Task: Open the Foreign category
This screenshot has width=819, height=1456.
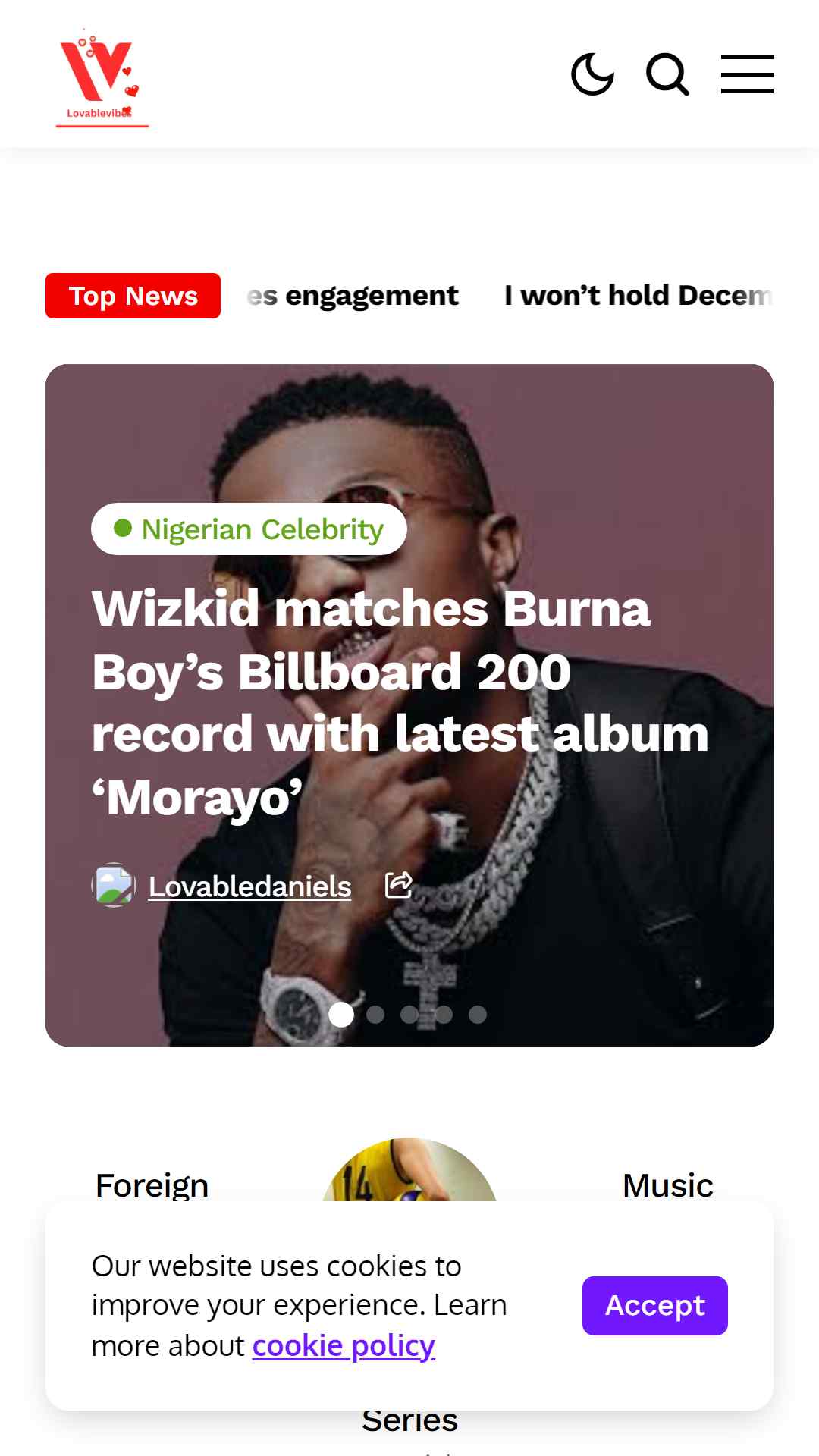Action: pos(152,1185)
